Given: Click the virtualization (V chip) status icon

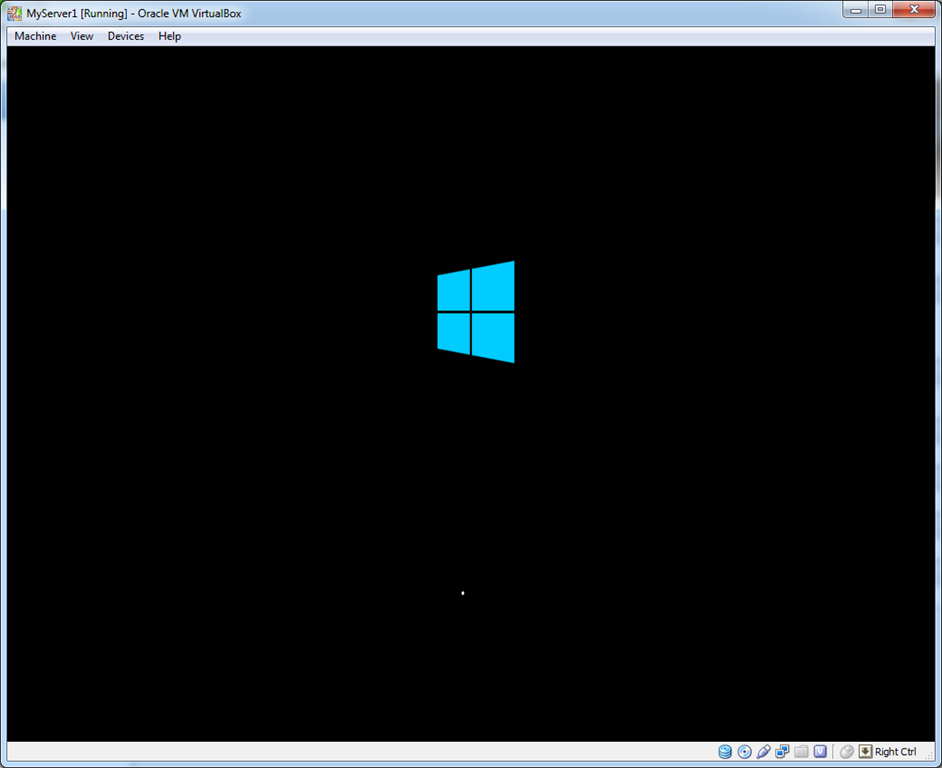Looking at the screenshot, I should (820, 751).
